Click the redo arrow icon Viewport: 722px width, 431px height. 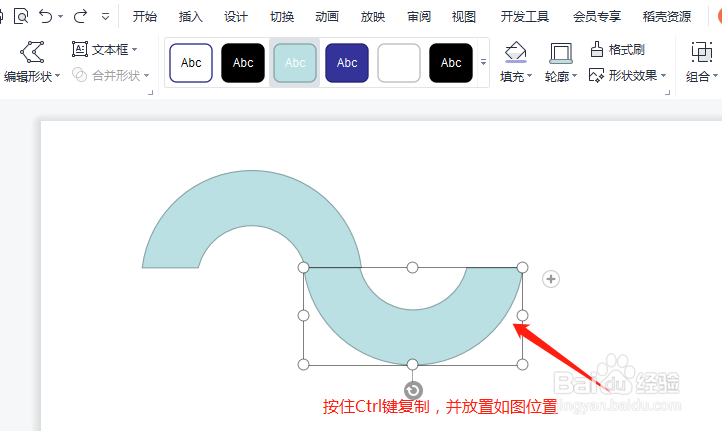click(x=80, y=17)
